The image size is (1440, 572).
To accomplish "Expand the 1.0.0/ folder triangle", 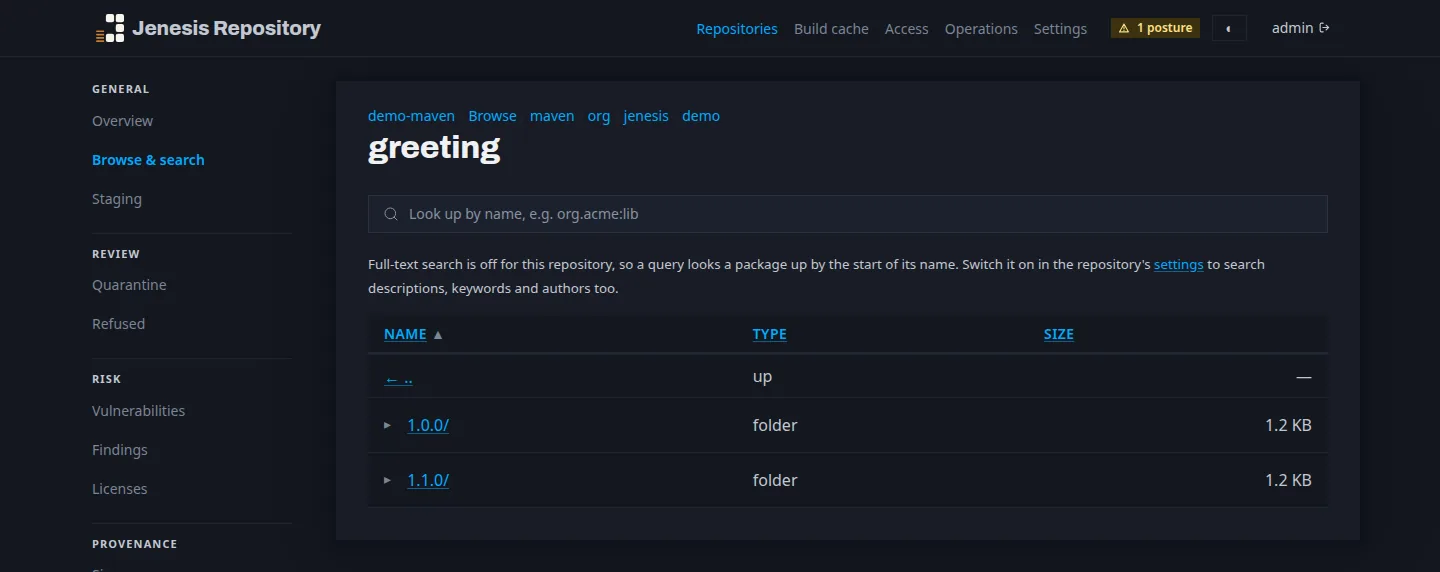I will [388, 425].
